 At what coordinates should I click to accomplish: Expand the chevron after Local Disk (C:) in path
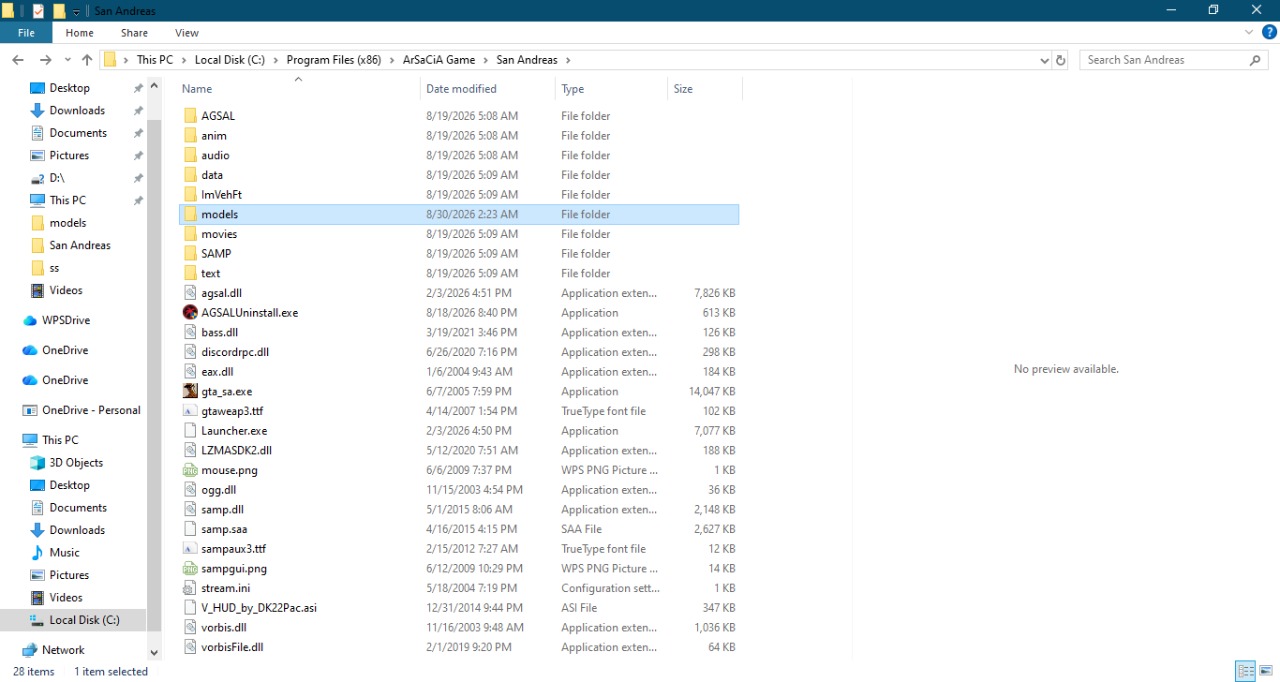pos(276,60)
